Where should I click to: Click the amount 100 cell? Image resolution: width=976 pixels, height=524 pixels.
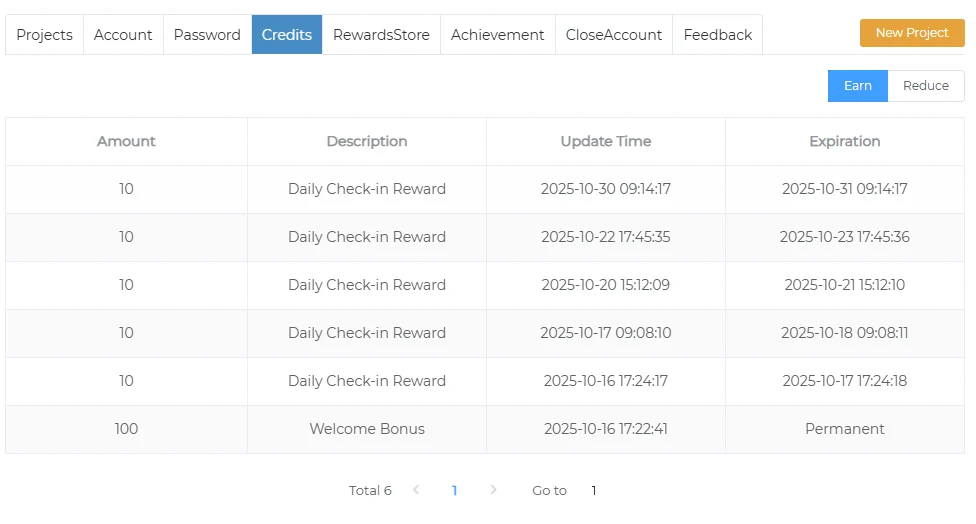coord(126,429)
